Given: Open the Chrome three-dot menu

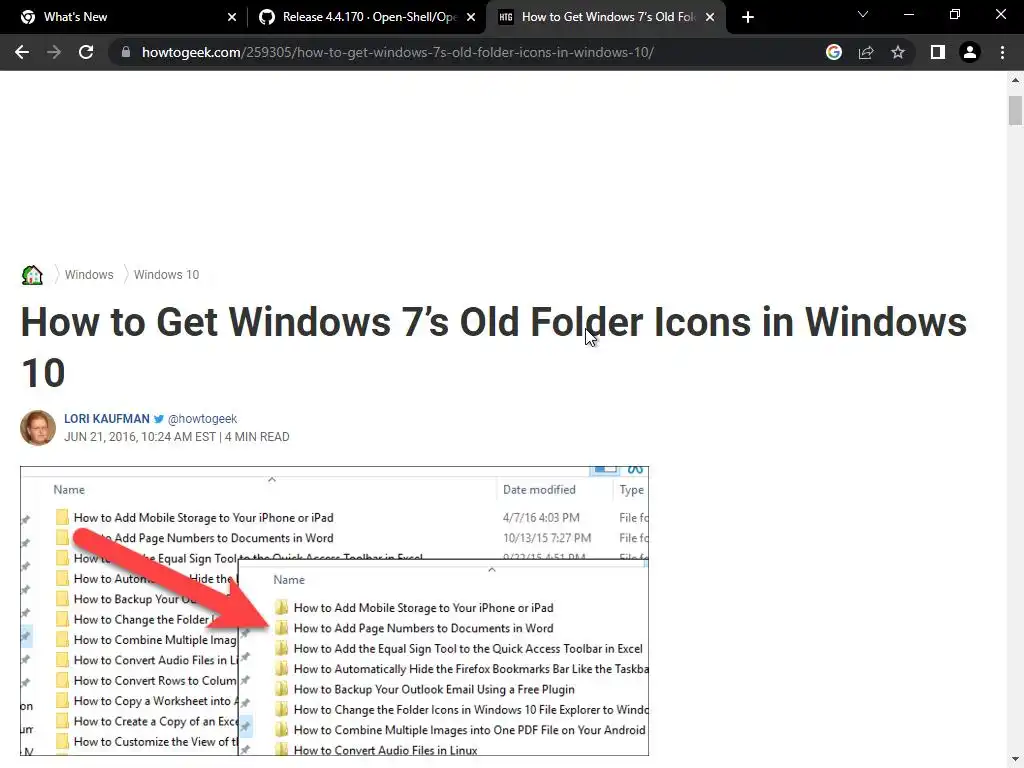Looking at the screenshot, I should [1002, 52].
